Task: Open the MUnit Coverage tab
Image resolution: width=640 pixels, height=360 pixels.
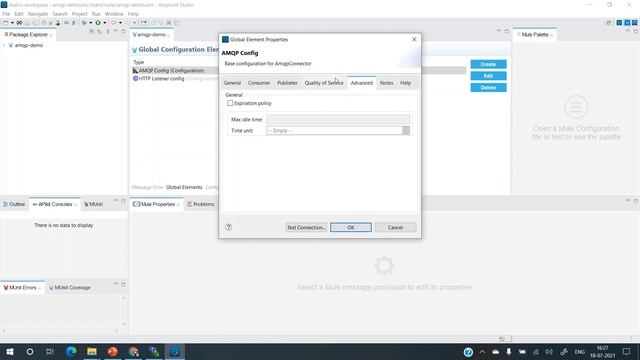Action: tap(70, 288)
